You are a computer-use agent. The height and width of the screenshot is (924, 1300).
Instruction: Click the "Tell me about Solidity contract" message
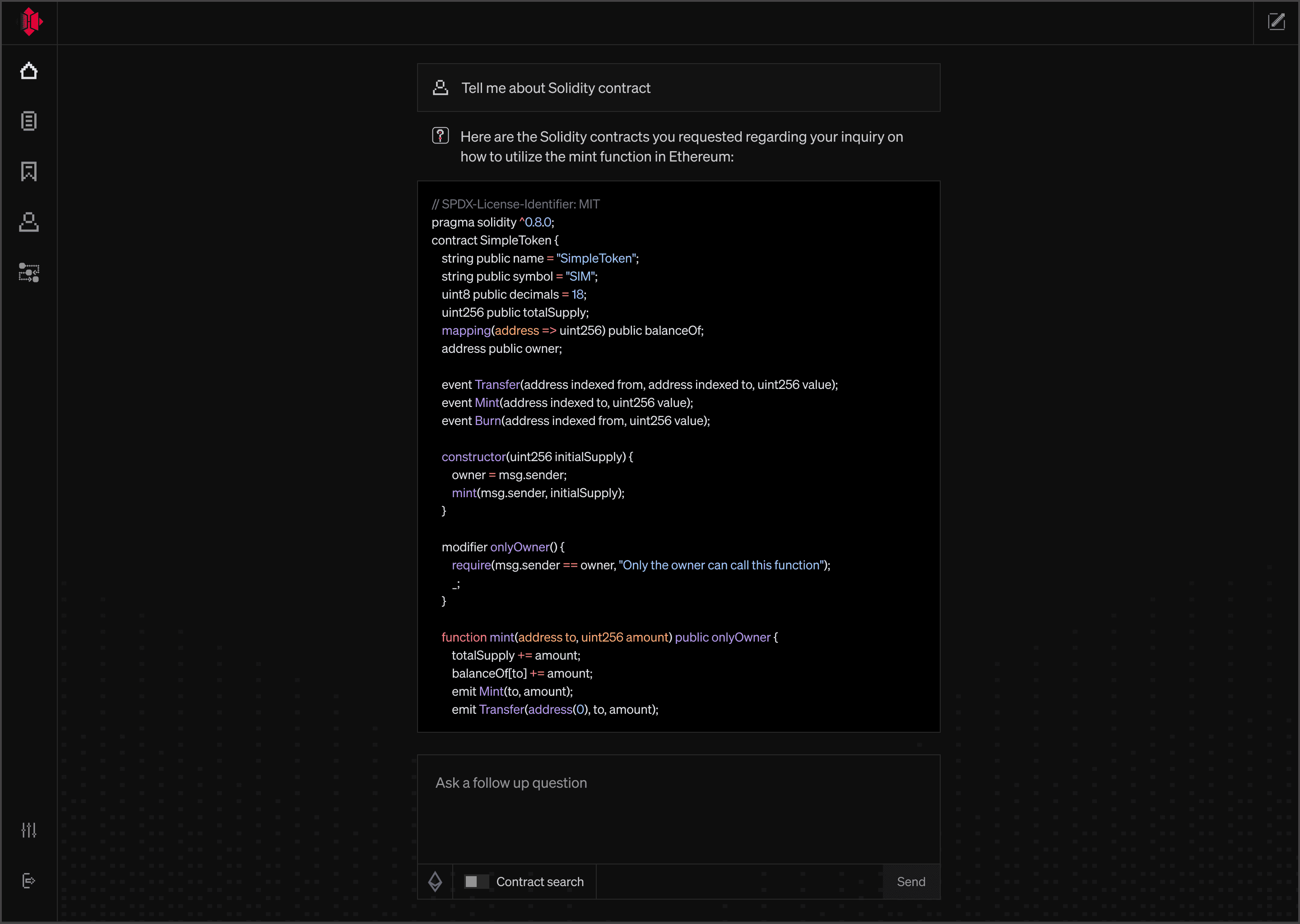click(556, 88)
